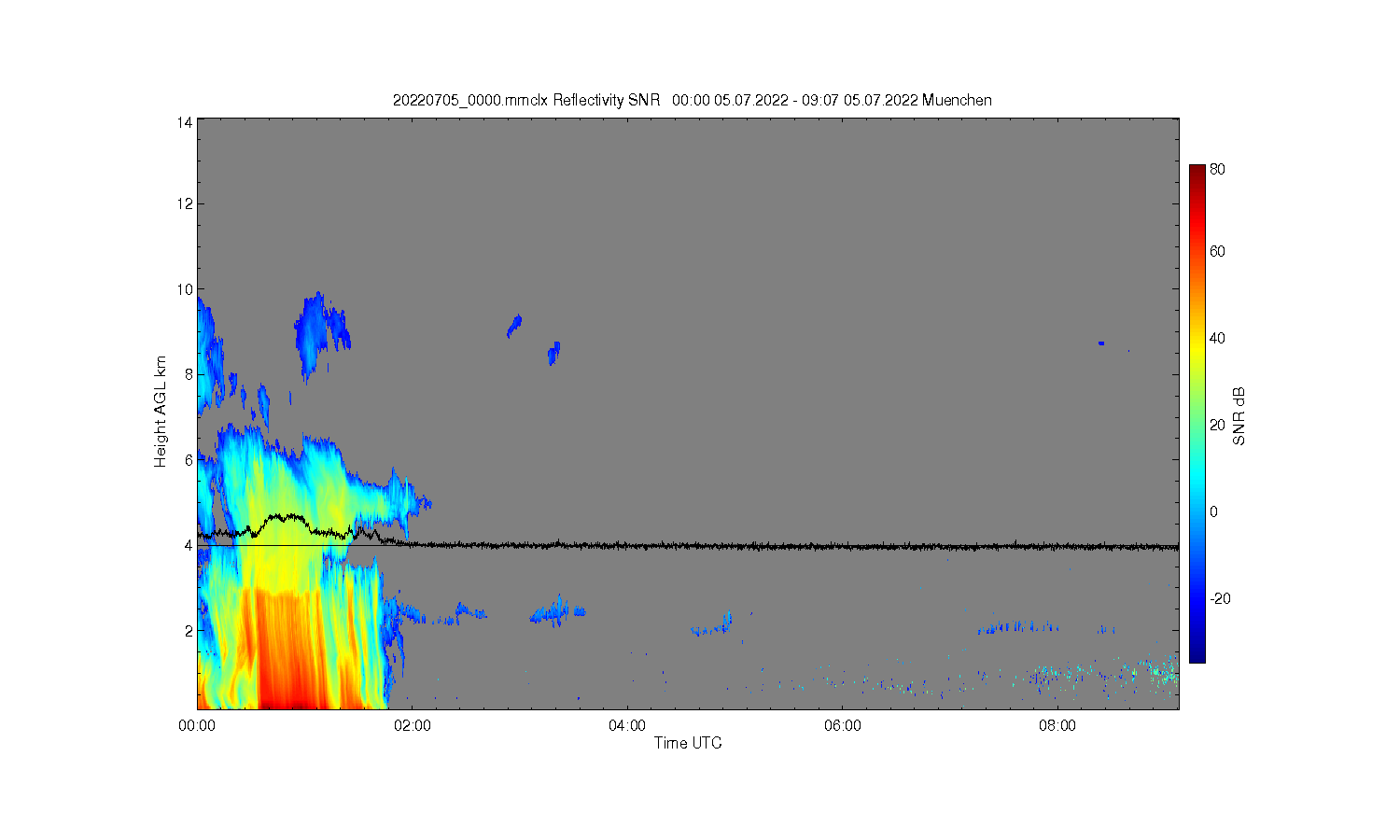Click the SNR color scale bar
Screen dimensions: 1400x840
(x=1197, y=413)
